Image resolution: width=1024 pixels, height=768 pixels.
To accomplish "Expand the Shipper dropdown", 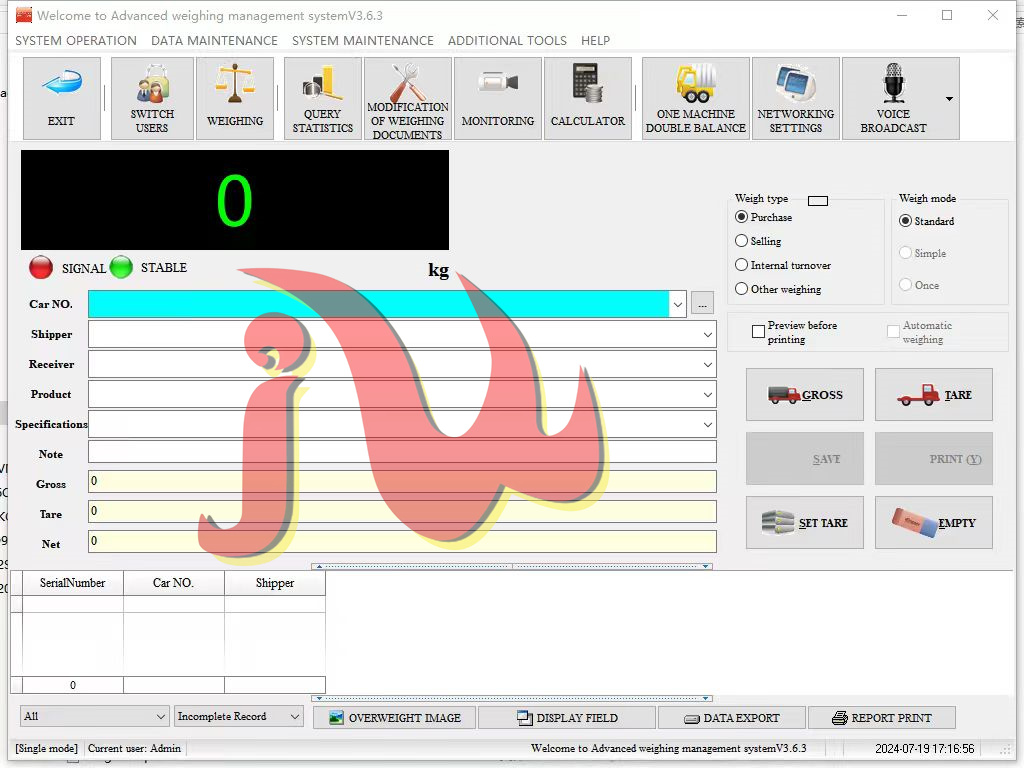I will 707,334.
